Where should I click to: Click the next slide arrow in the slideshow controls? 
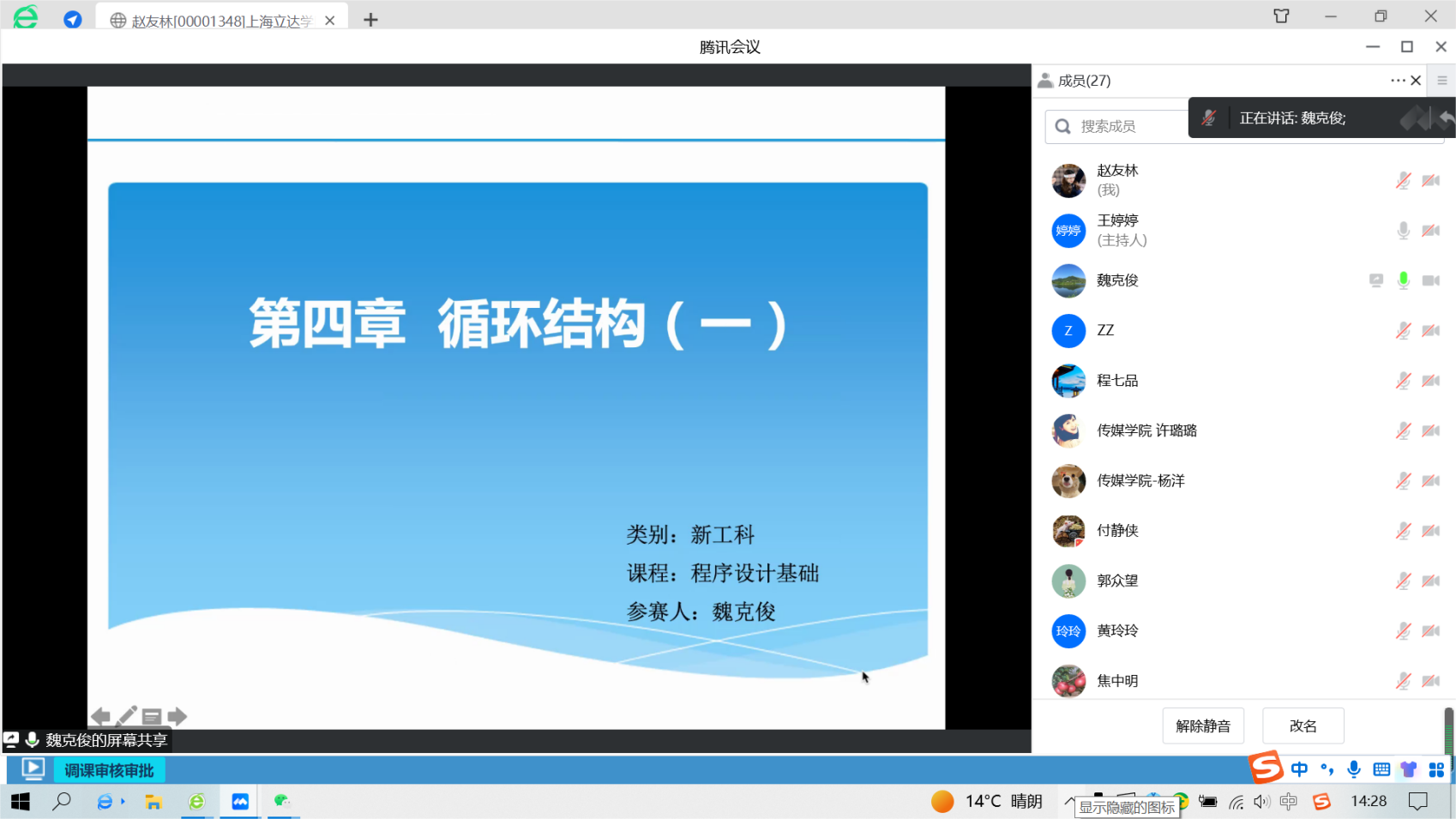point(177,717)
